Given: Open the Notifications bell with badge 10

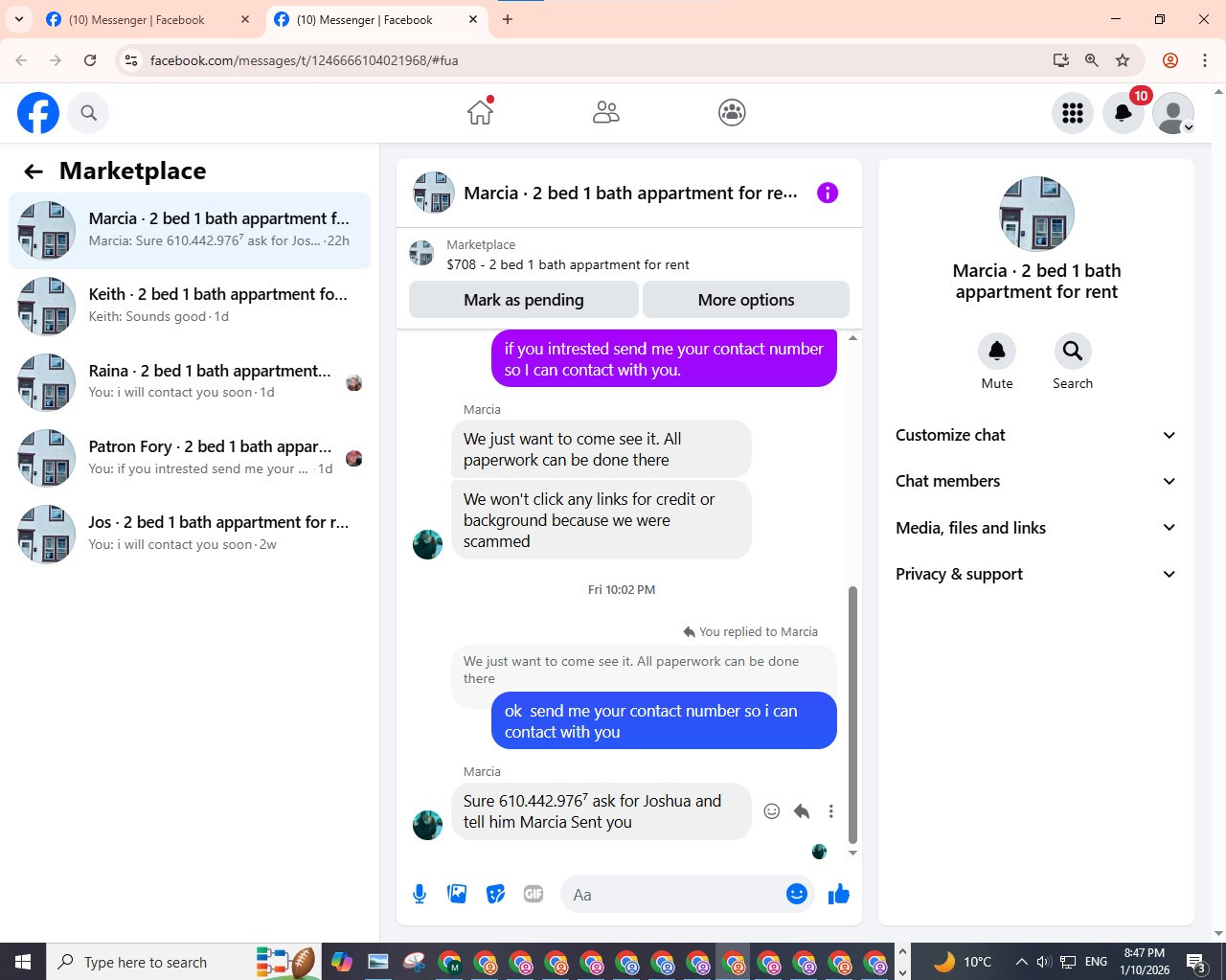Looking at the screenshot, I should pos(1124,113).
